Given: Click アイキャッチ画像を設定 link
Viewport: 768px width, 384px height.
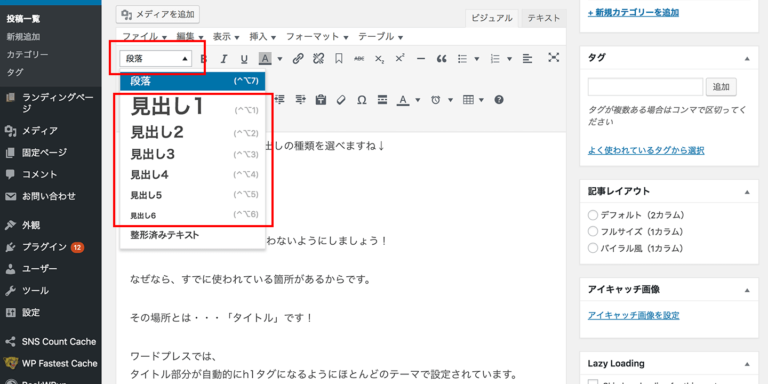Looking at the screenshot, I should pos(633,315).
